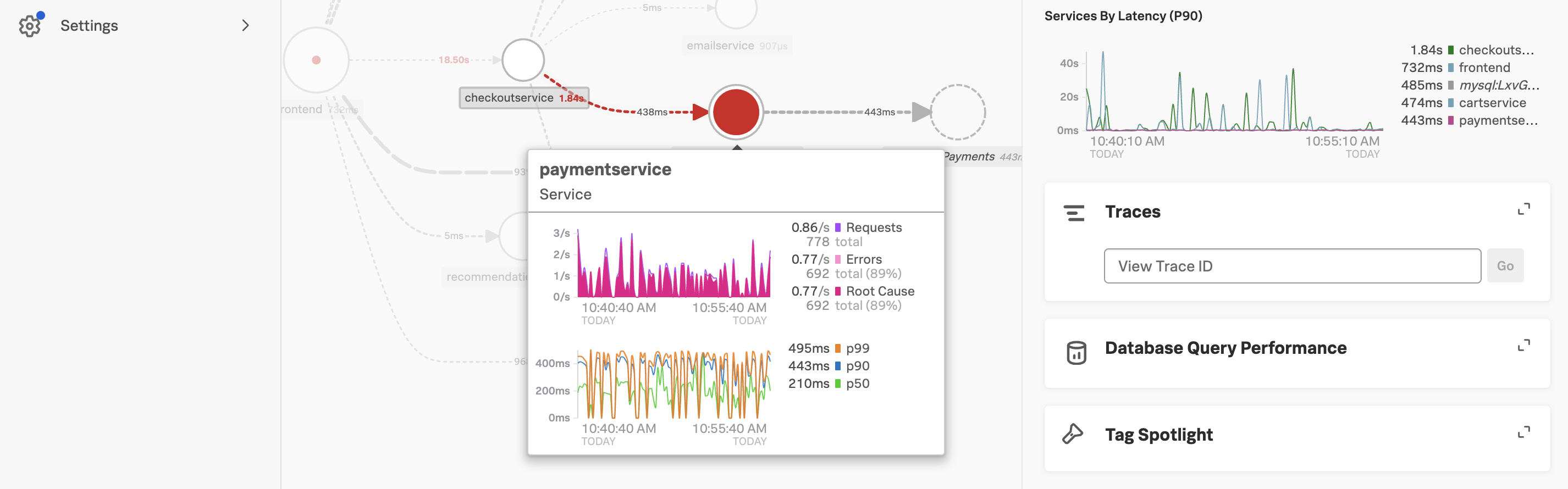Expand the Tag Spotlight panel
The image size is (1568, 489).
pyautogui.click(x=1523, y=433)
